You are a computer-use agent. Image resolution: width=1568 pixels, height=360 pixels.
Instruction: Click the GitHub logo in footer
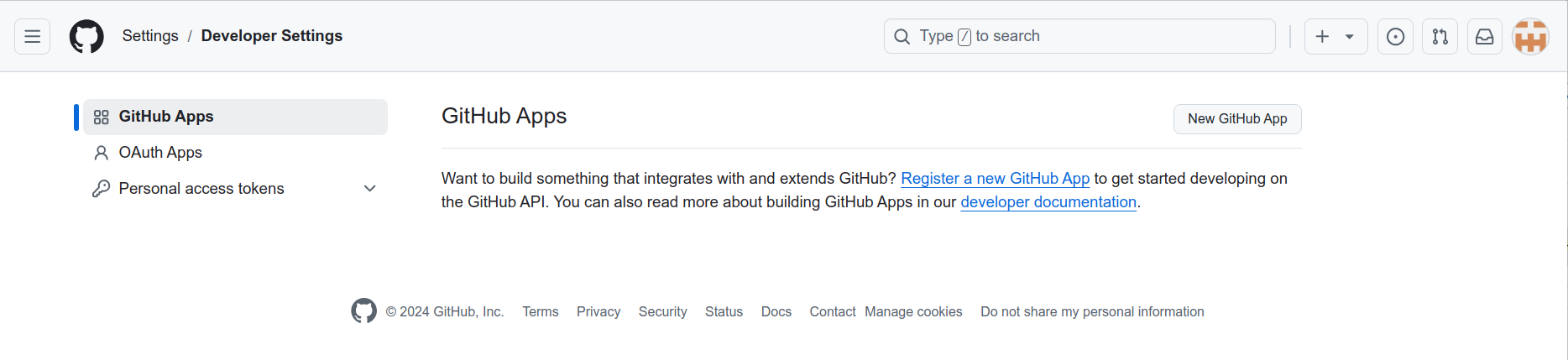[x=363, y=311]
